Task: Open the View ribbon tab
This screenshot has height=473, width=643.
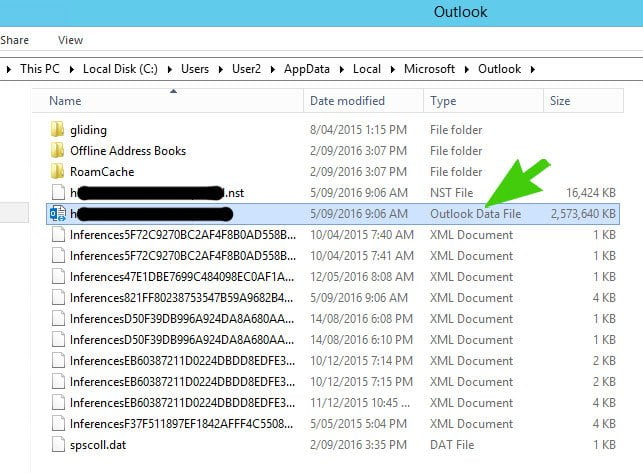Action: coord(70,40)
